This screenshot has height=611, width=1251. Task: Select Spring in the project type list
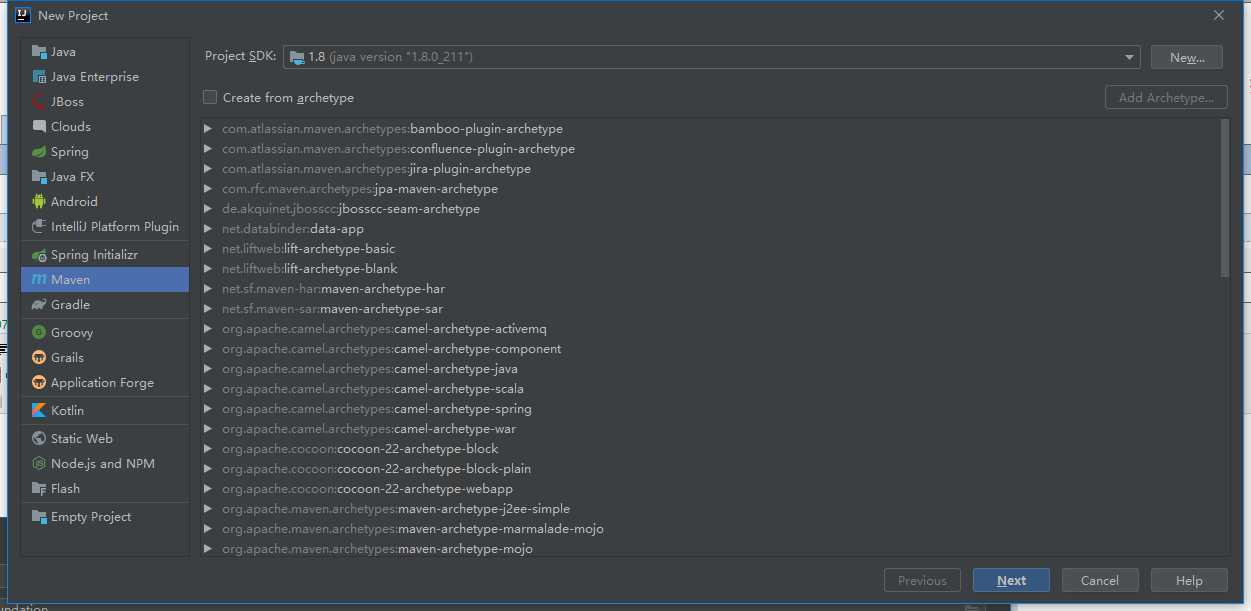105,152
